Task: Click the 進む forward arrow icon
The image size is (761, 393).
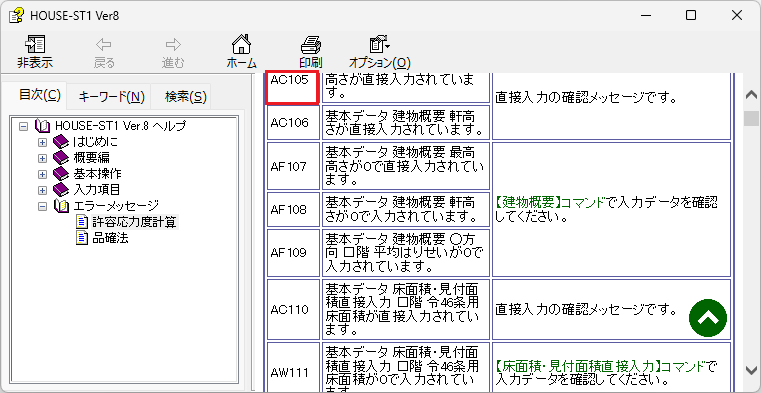Action: [x=173, y=45]
